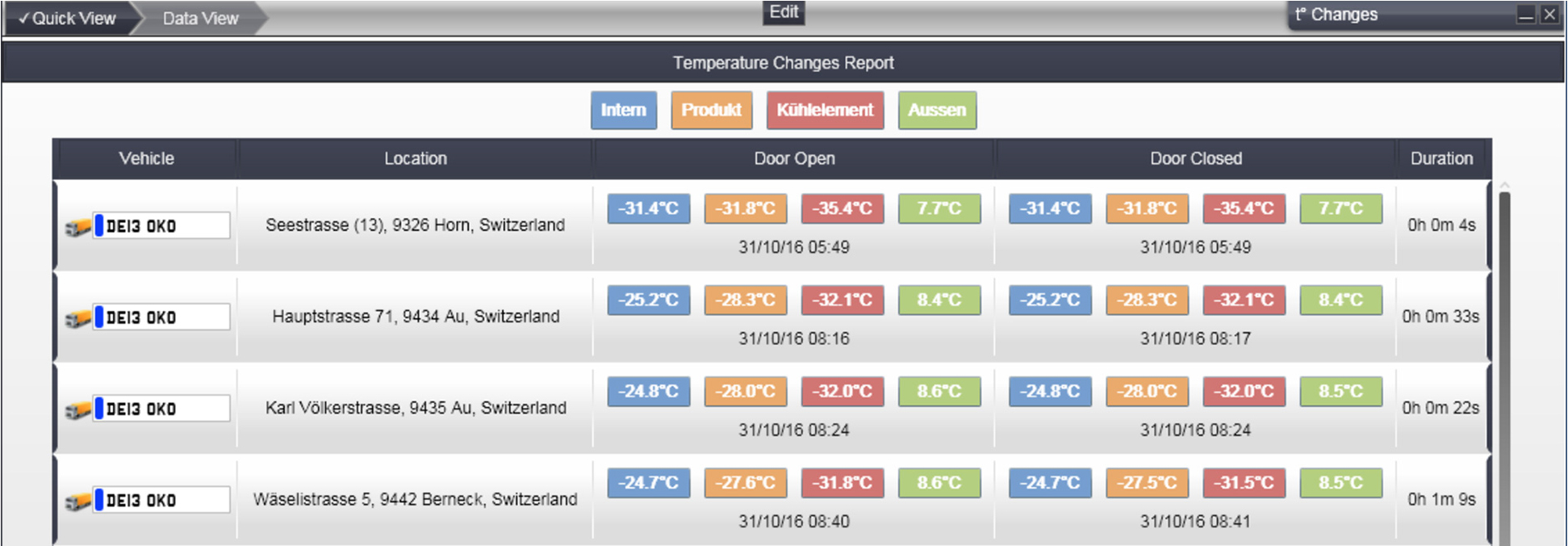Sort by the Vehicle column header
Viewport: 1568px width, 546px height.
pos(146,158)
